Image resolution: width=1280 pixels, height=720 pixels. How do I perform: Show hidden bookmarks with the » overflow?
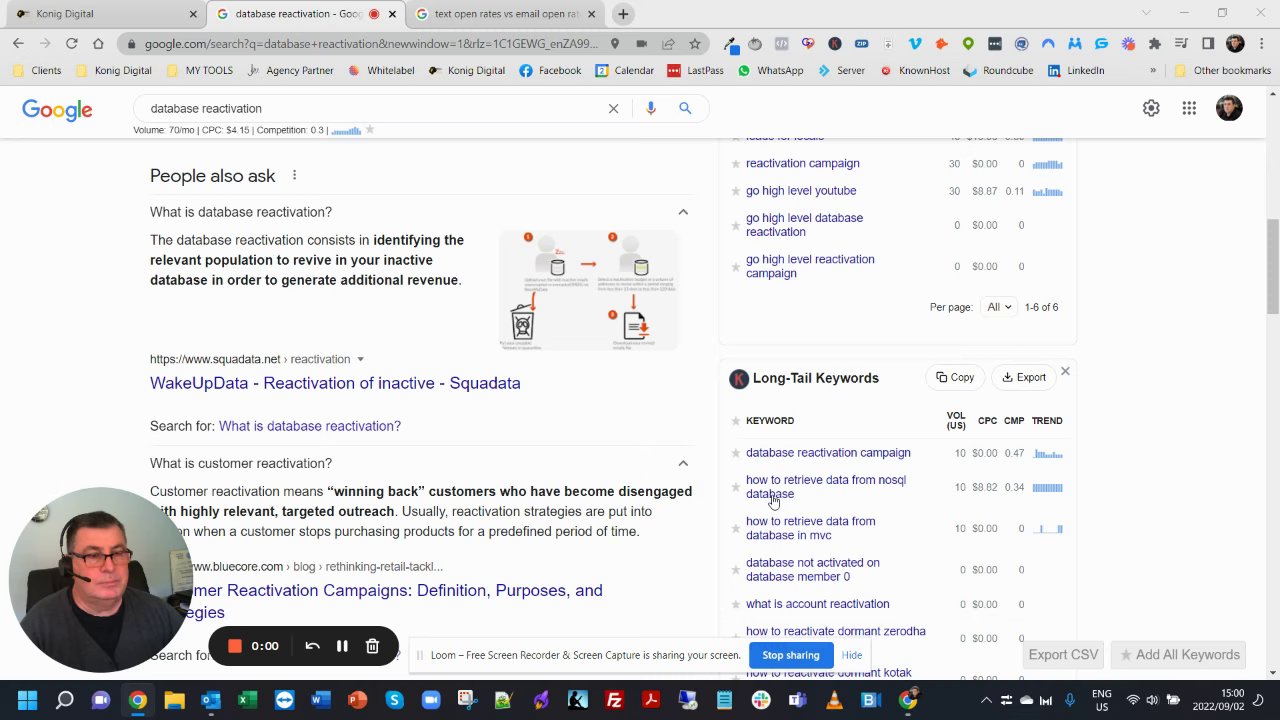tap(1153, 71)
